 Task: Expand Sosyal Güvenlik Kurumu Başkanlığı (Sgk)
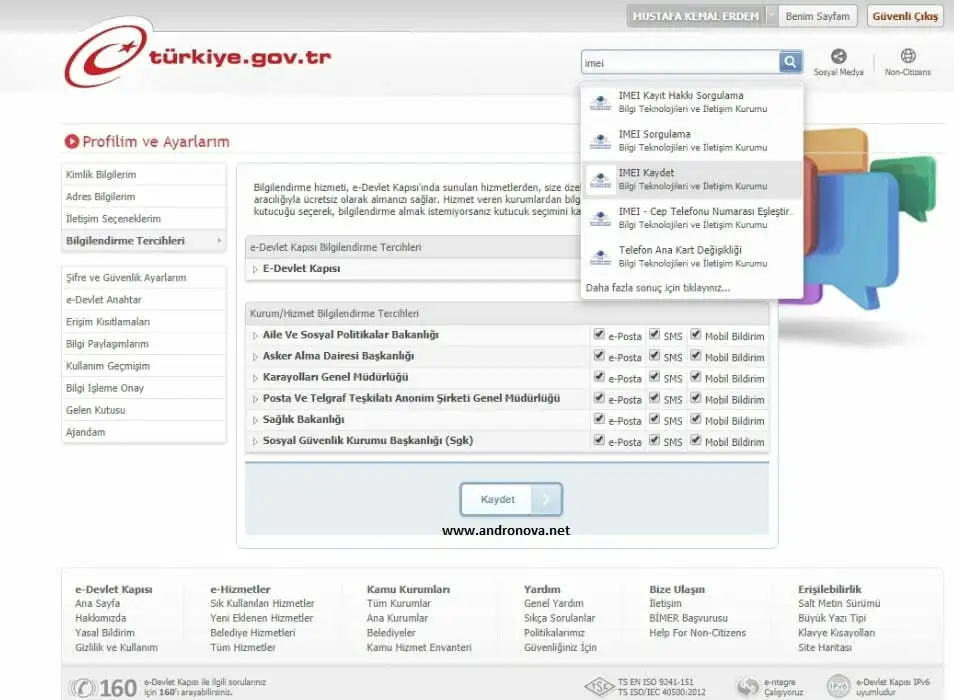pyautogui.click(x=256, y=441)
